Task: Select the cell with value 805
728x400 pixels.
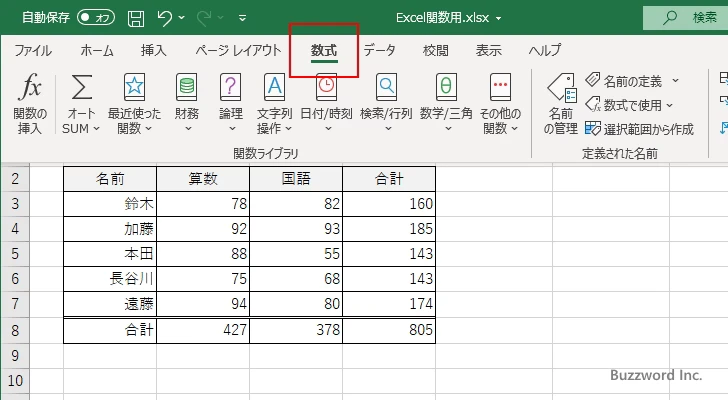Action: [389, 330]
